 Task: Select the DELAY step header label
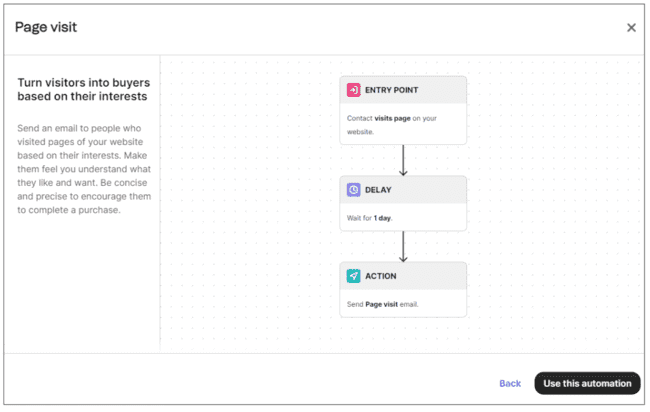tap(381, 189)
